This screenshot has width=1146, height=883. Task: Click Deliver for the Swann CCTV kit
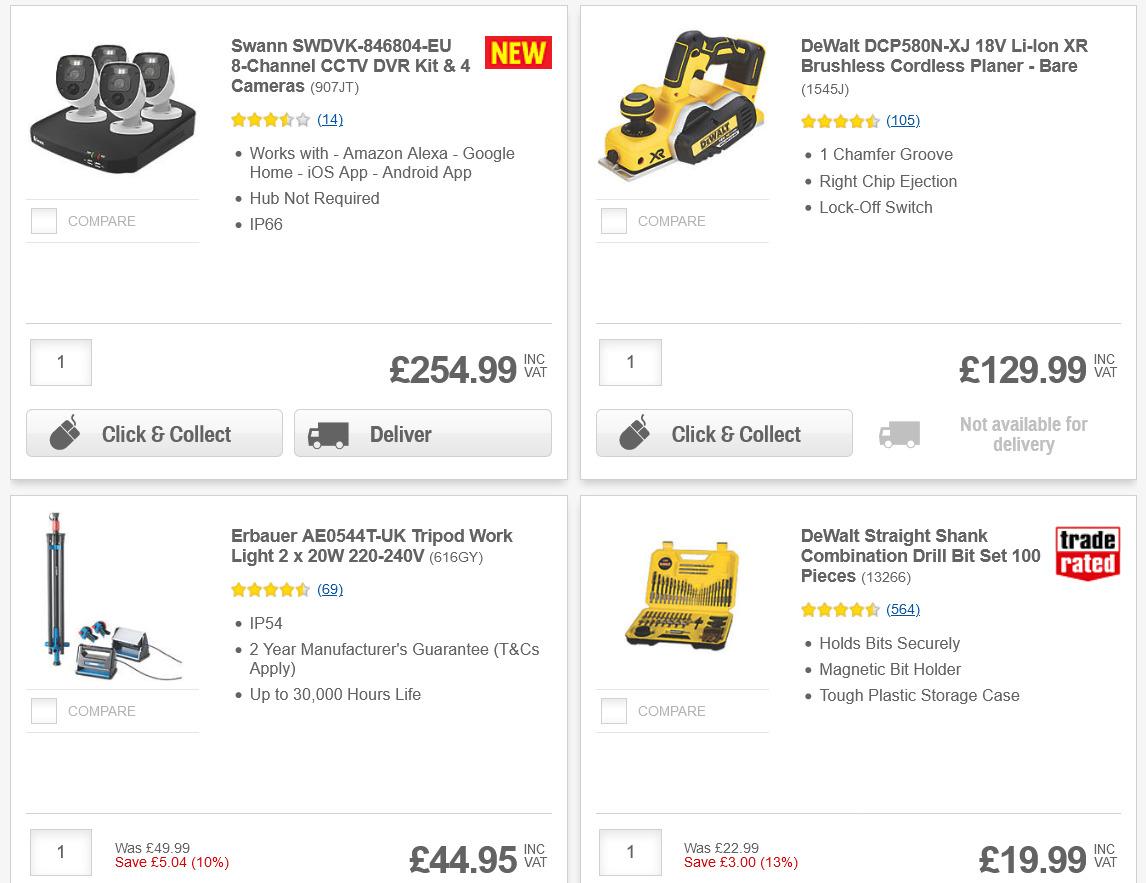(422, 434)
